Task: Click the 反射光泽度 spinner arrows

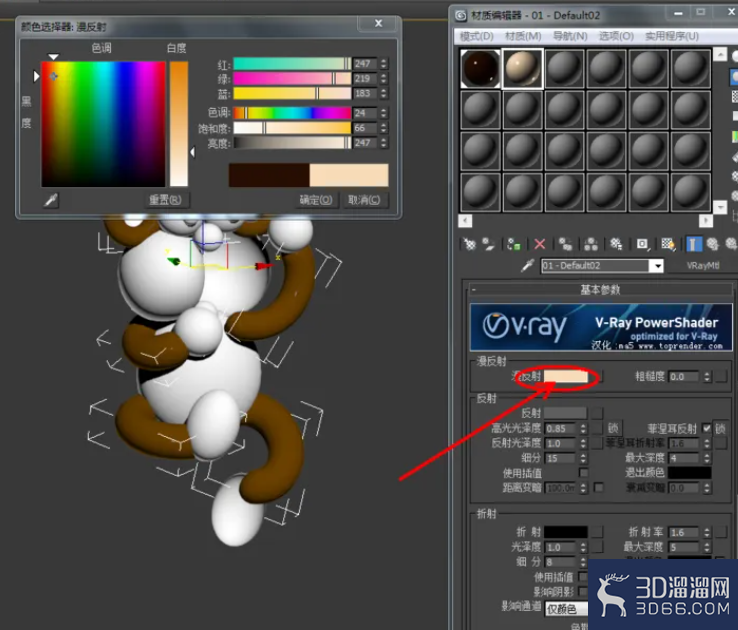Action: 584,443
